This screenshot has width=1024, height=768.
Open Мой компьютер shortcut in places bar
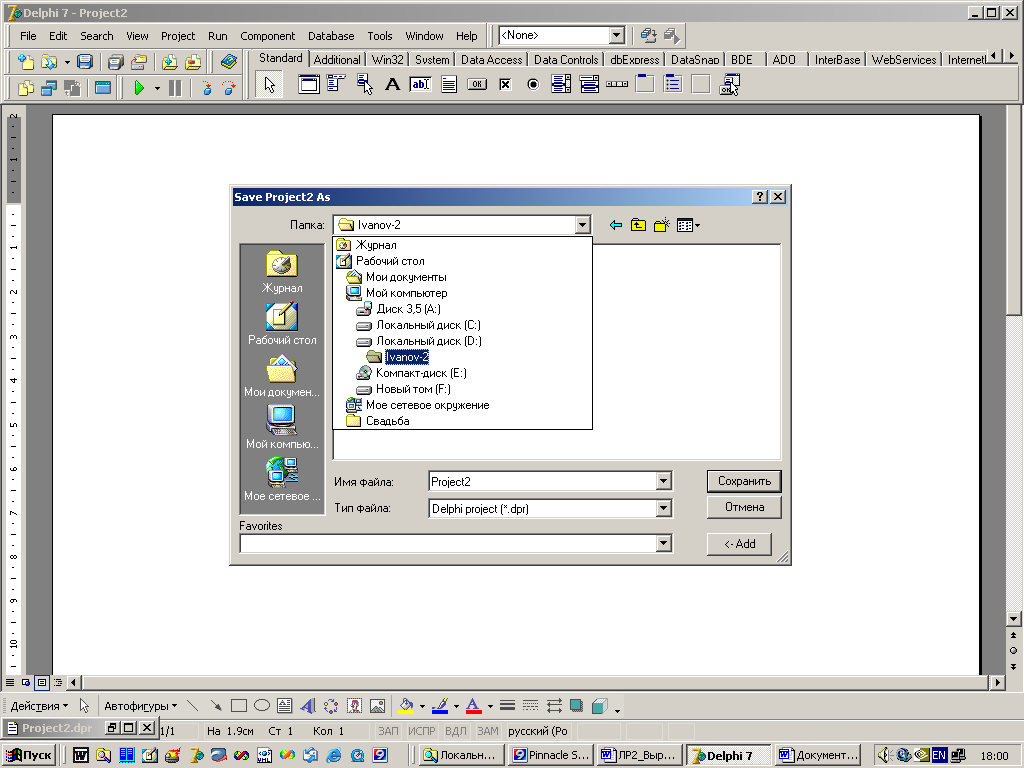click(x=282, y=428)
